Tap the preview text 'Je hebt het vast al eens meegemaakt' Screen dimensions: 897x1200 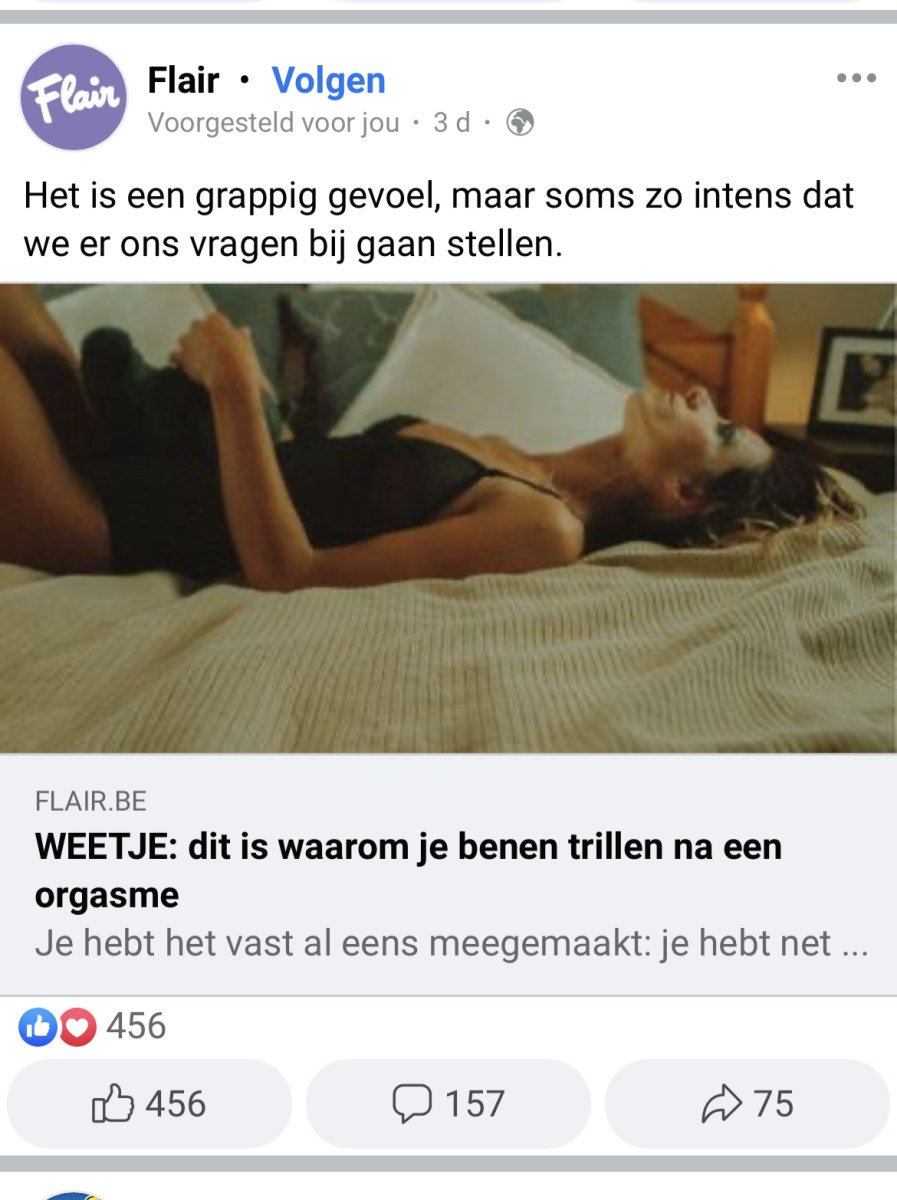pos(343,945)
